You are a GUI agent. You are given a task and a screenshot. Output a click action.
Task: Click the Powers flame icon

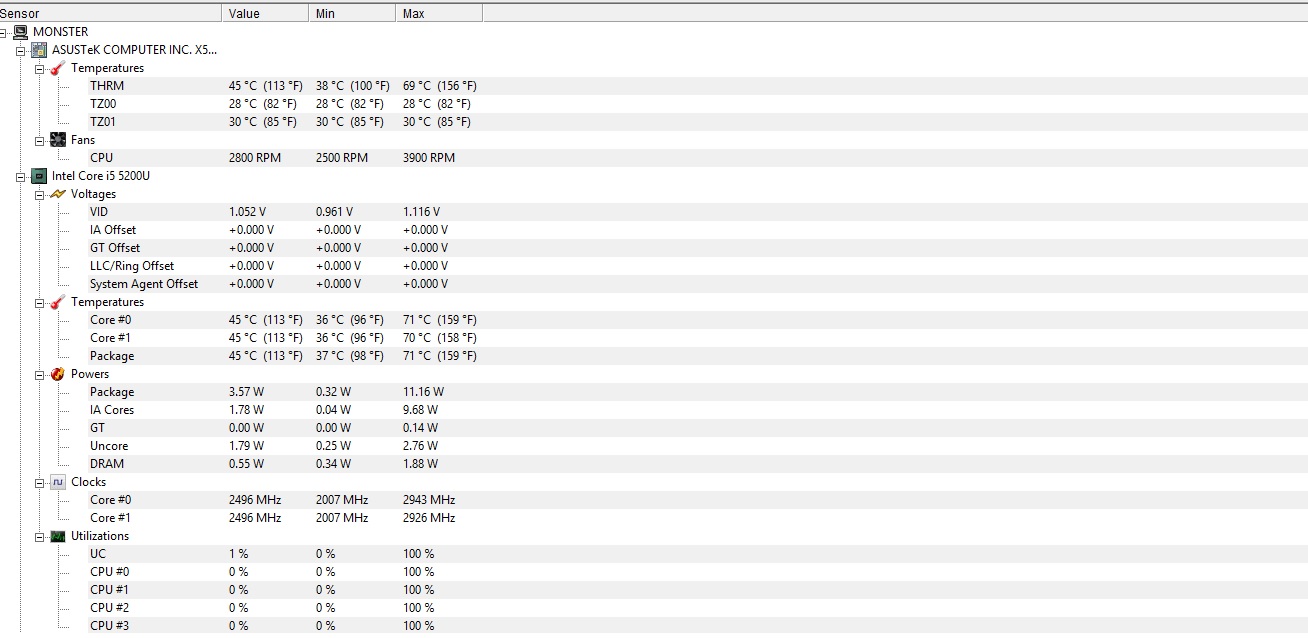pyautogui.click(x=58, y=374)
